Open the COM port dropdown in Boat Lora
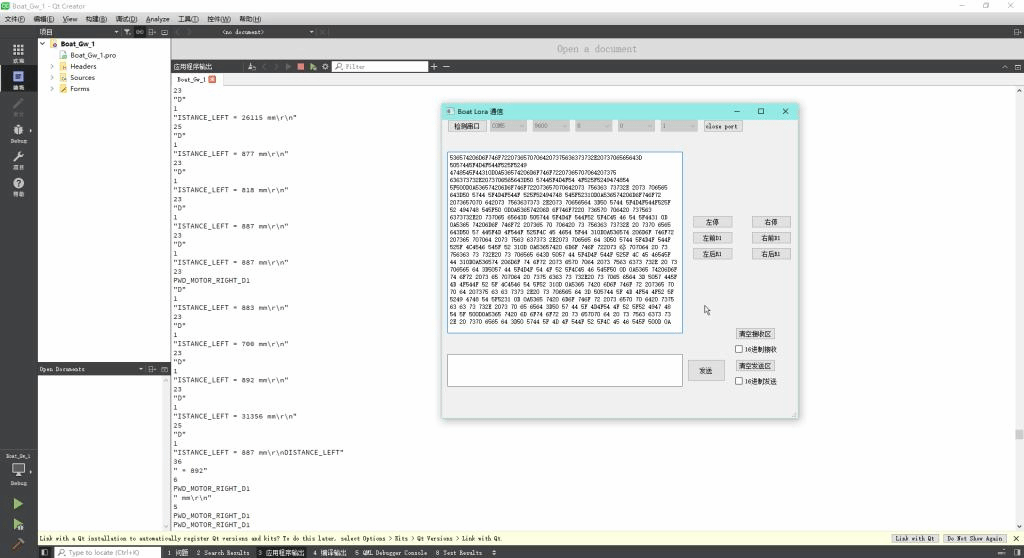The width and height of the screenshot is (1024, 558). click(508, 126)
